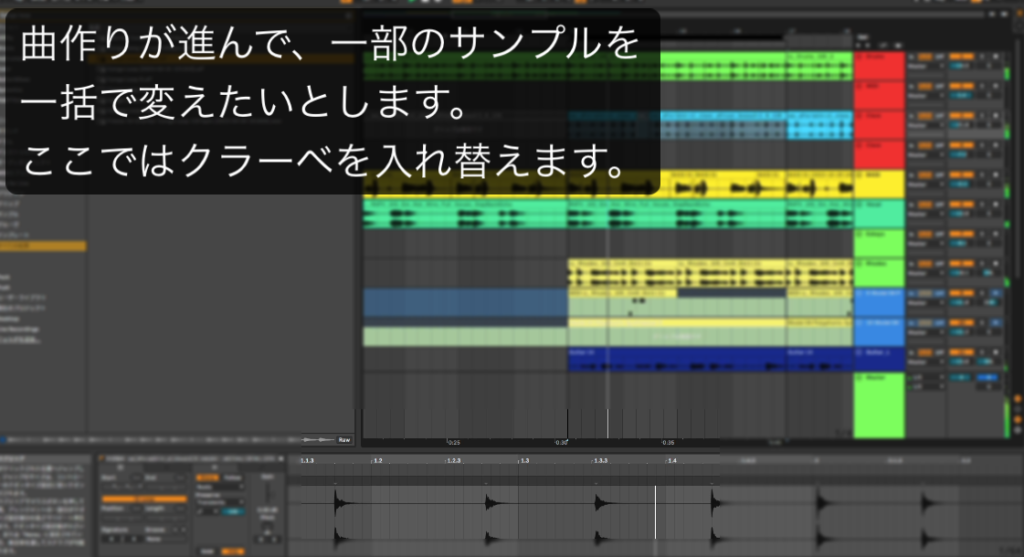The image size is (1024, 557).
Task: Click the preview waveform icon beside Raw
Action: point(320,439)
